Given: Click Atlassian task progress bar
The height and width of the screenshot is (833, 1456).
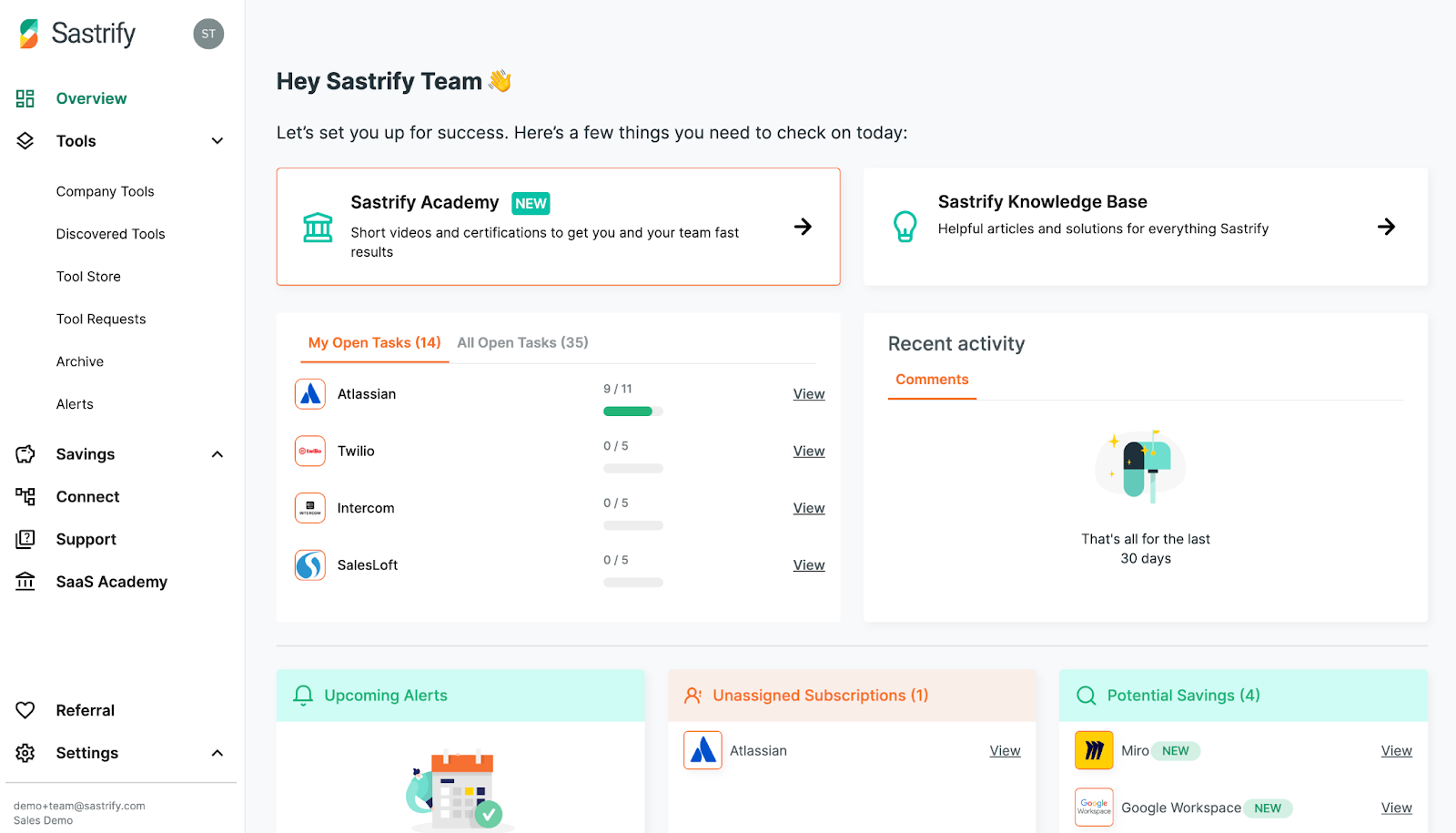Looking at the screenshot, I should click(x=633, y=411).
